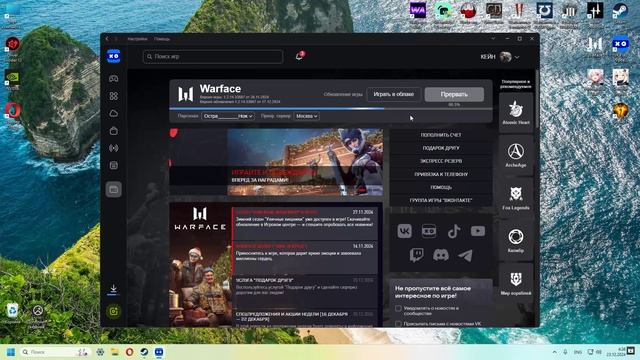Open the Москва server dropdown

pos(307,116)
